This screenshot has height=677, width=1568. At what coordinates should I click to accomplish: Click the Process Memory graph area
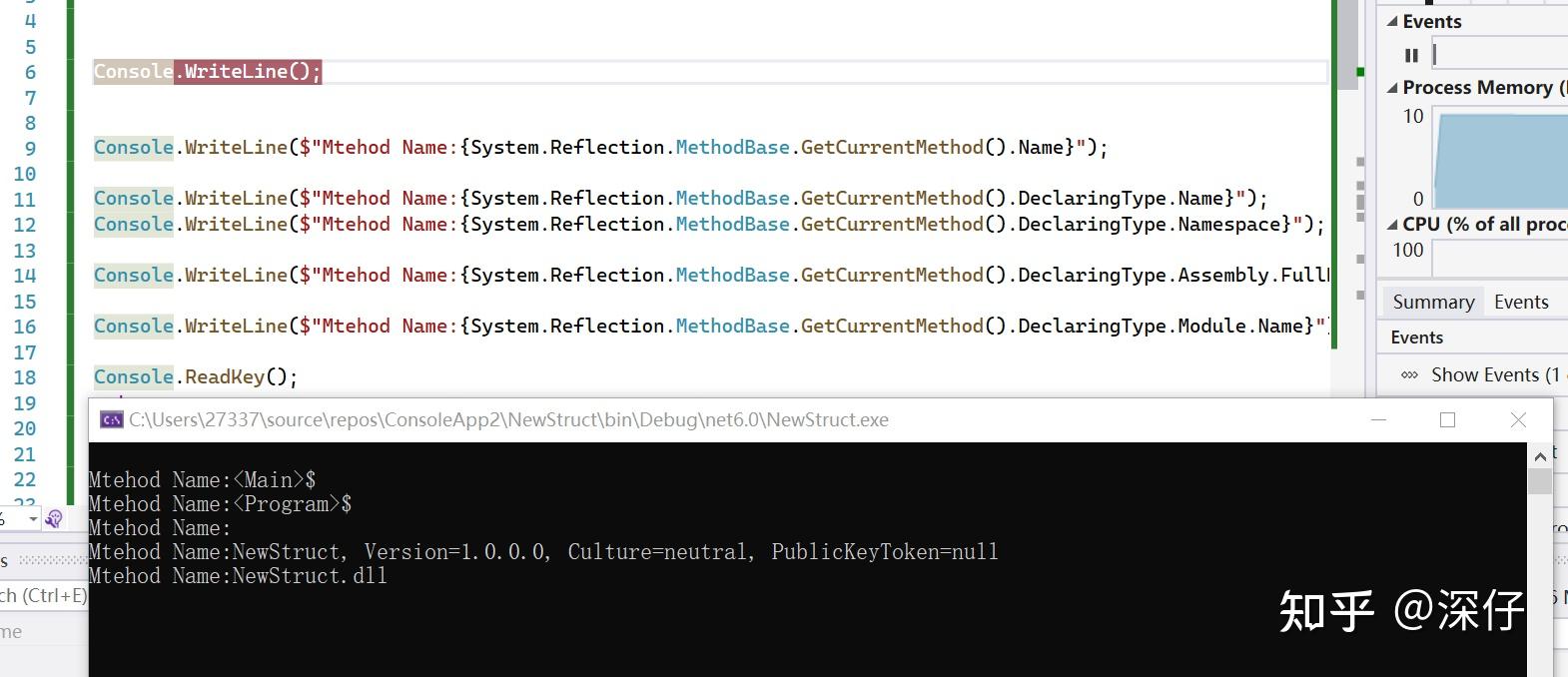coord(1500,160)
